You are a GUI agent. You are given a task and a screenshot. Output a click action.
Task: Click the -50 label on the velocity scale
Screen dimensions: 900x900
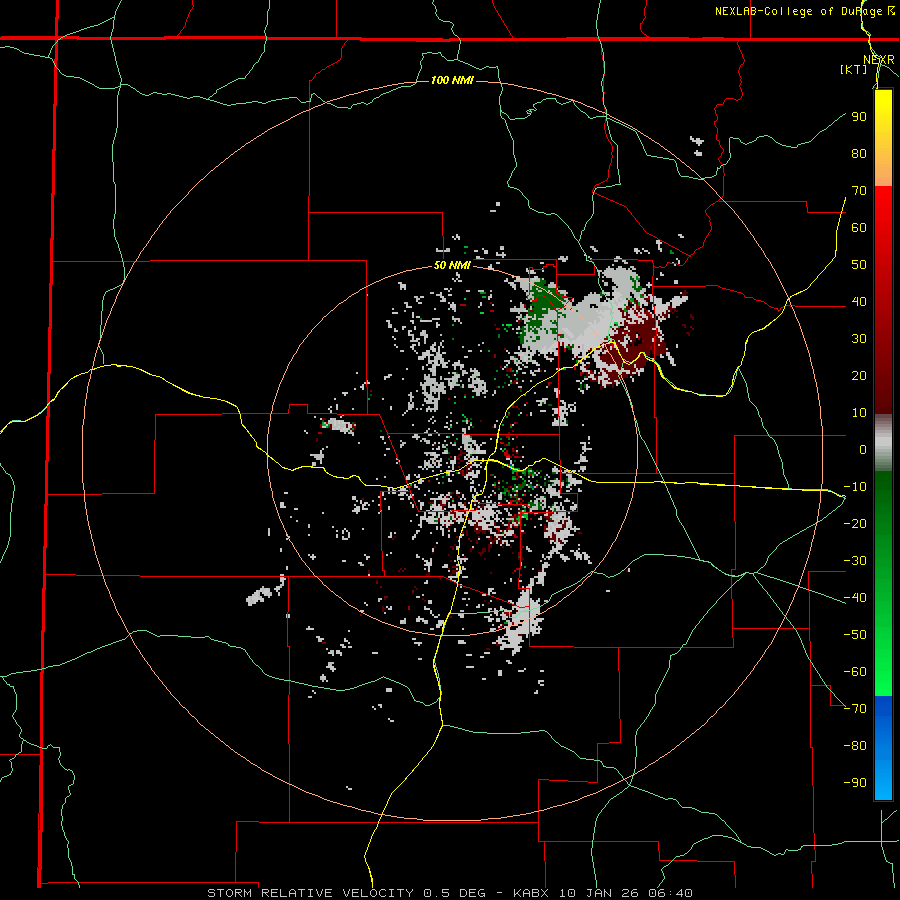(855, 635)
